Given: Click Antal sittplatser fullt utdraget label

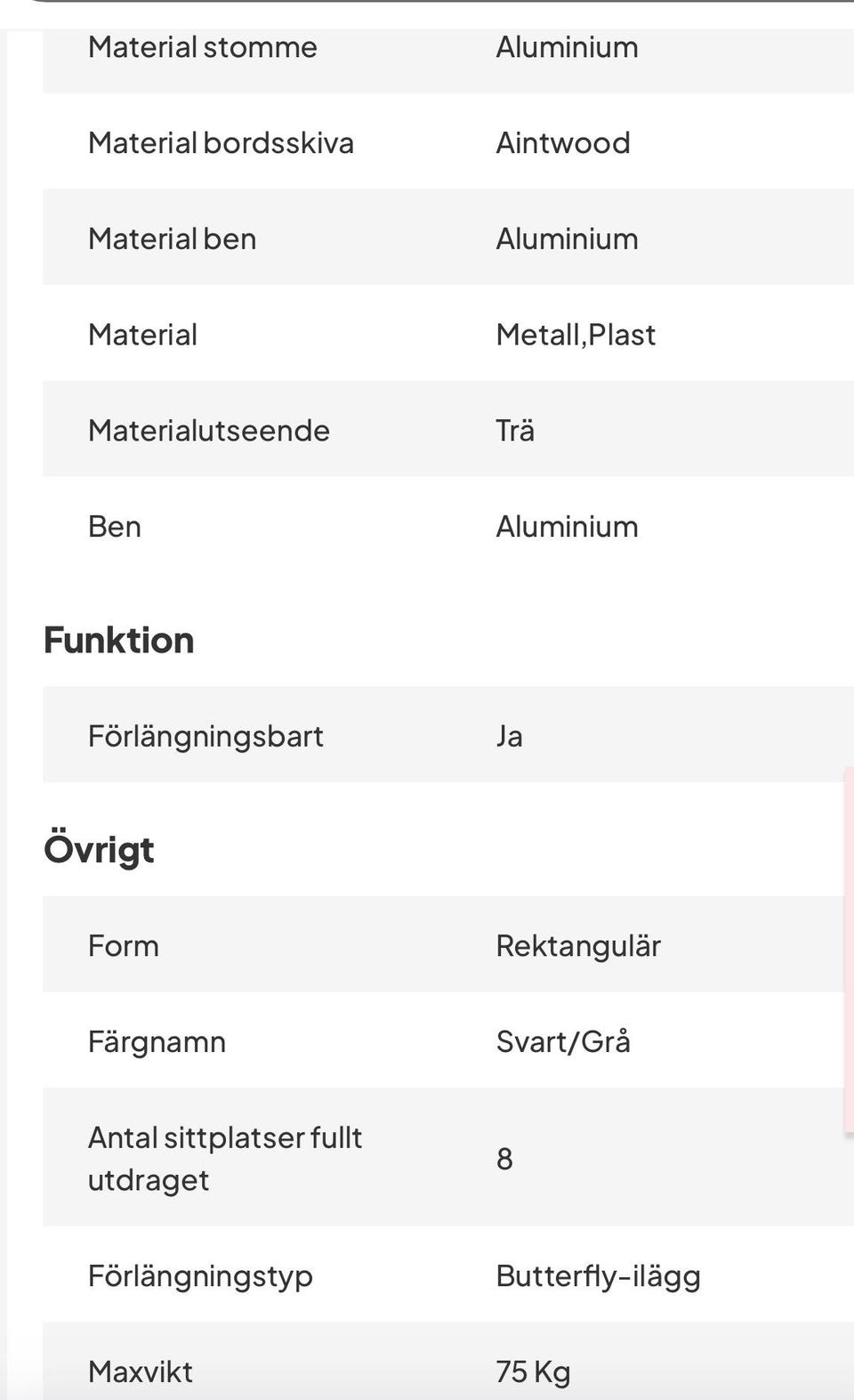Looking at the screenshot, I should coord(224,1159).
